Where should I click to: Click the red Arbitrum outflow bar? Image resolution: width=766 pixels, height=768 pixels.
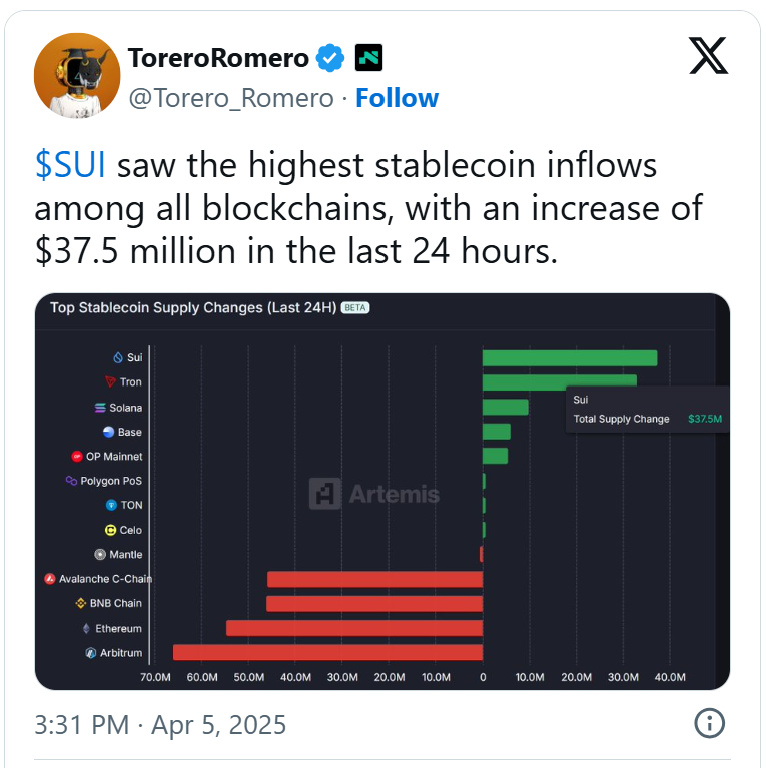(328, 652)
